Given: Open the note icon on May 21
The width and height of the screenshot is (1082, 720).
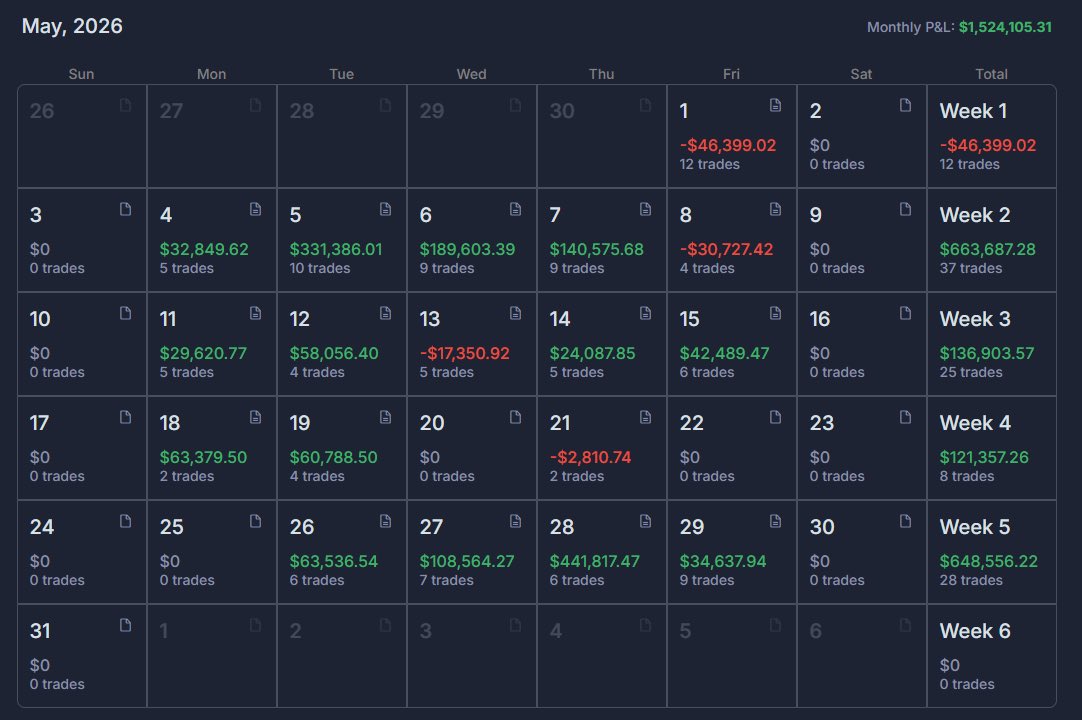Looking at the screenshot, I should pos(645,417).
